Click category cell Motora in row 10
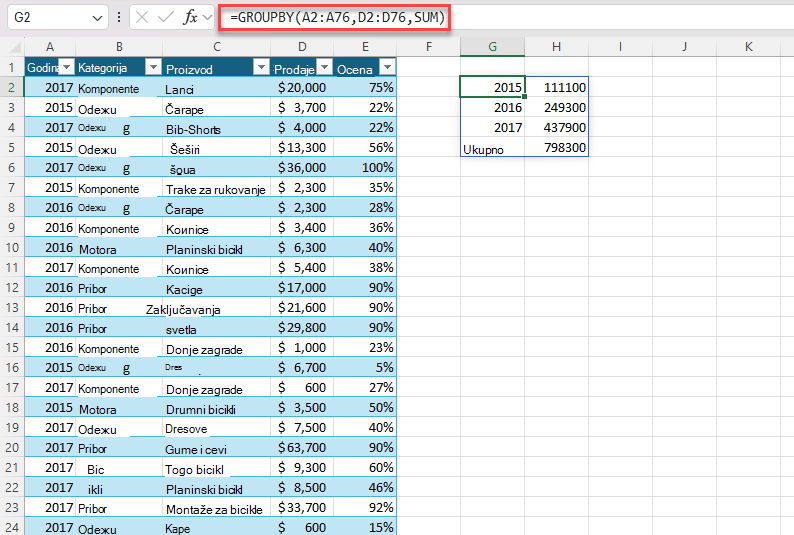The width and height of the screenshot is (794, 535). [x=119, y=248]
